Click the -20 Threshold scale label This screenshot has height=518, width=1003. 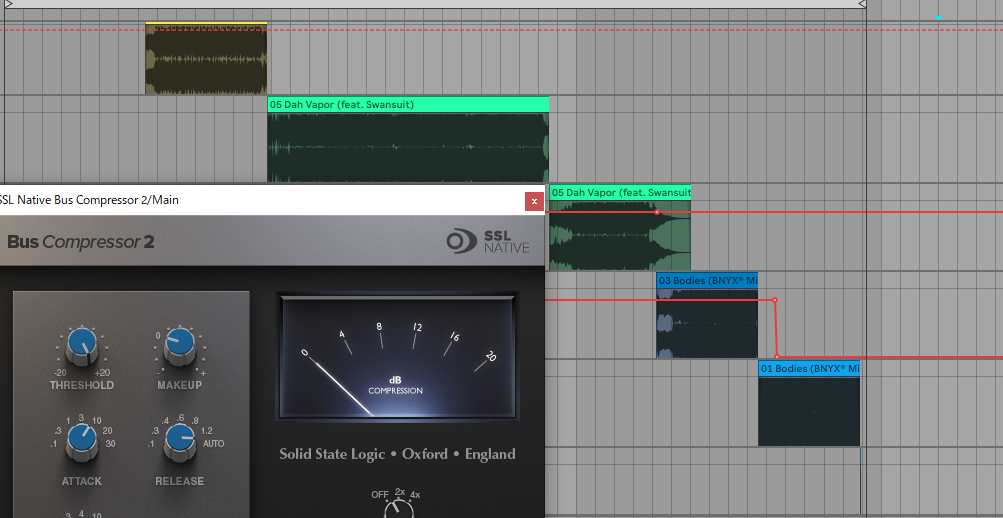pyautogui.click(x=61, y=372)
